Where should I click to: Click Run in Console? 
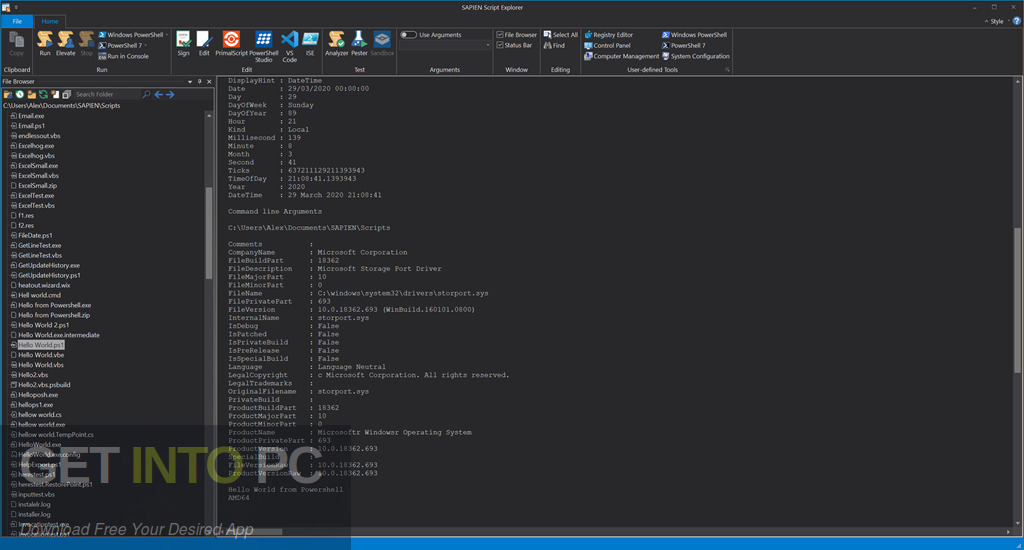click(x=123, y=56)
